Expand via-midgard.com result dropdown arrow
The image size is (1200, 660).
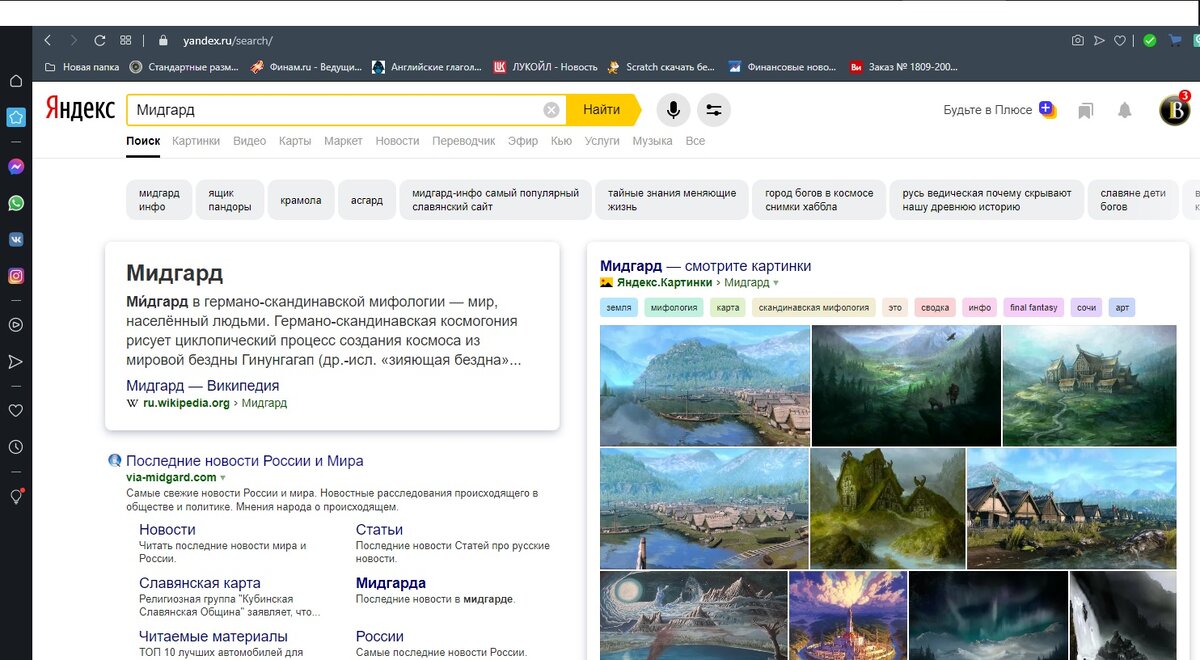222,478
